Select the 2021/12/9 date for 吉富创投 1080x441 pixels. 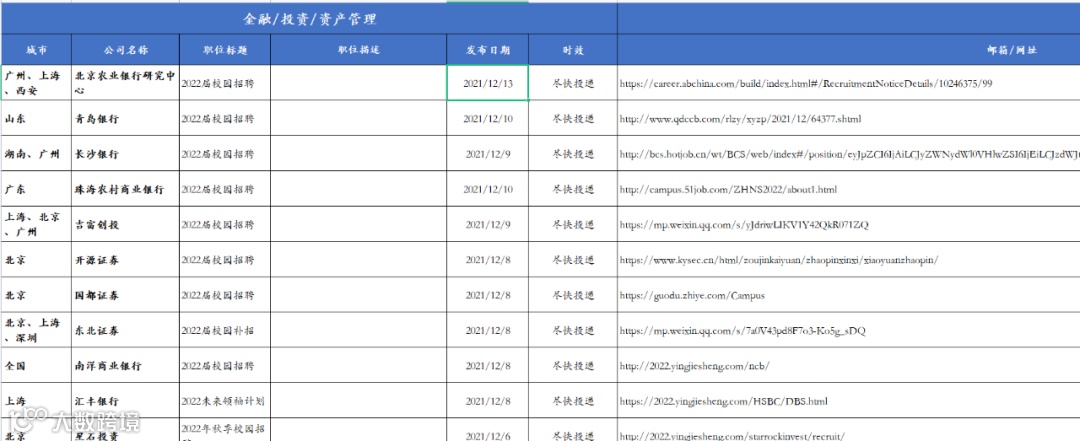coord(488,225)
